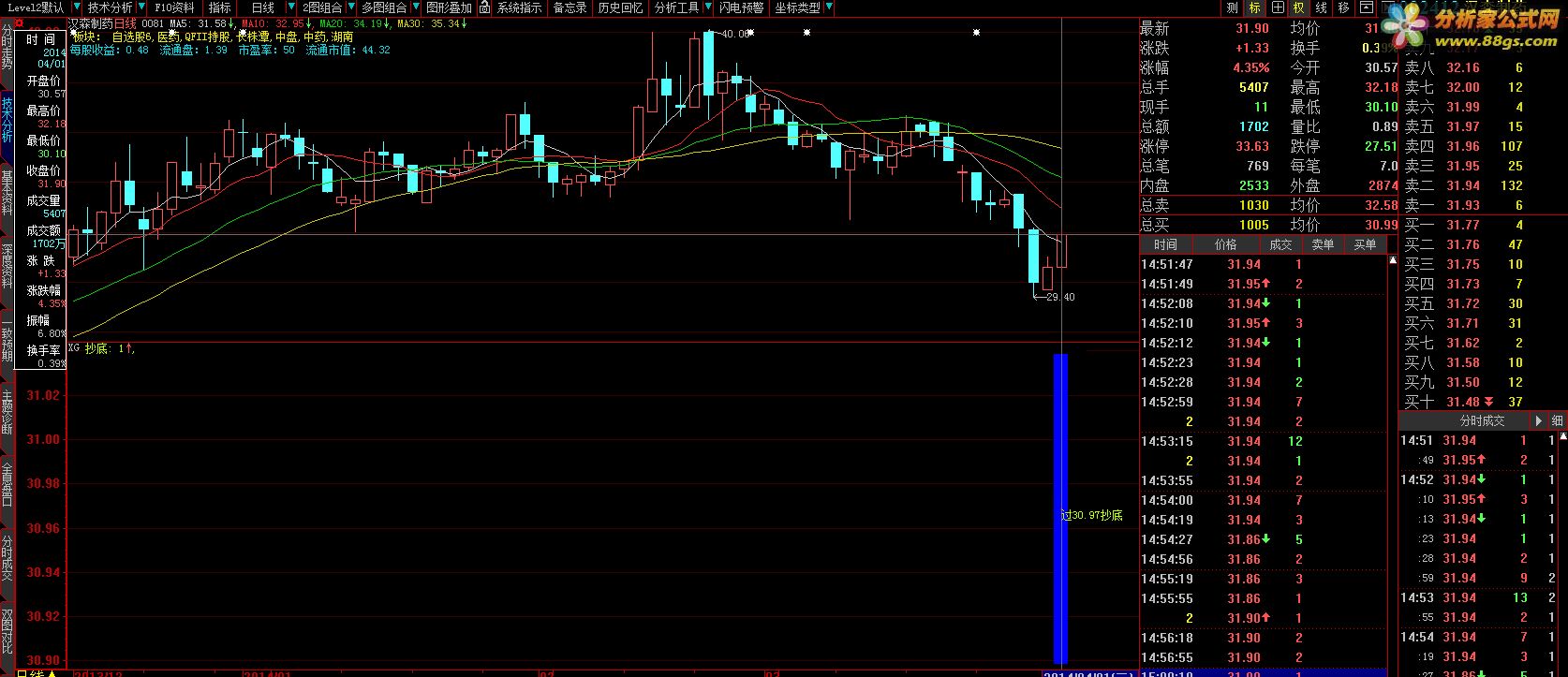Toggle the 标 marker icon

click(x=1255, y=7)
